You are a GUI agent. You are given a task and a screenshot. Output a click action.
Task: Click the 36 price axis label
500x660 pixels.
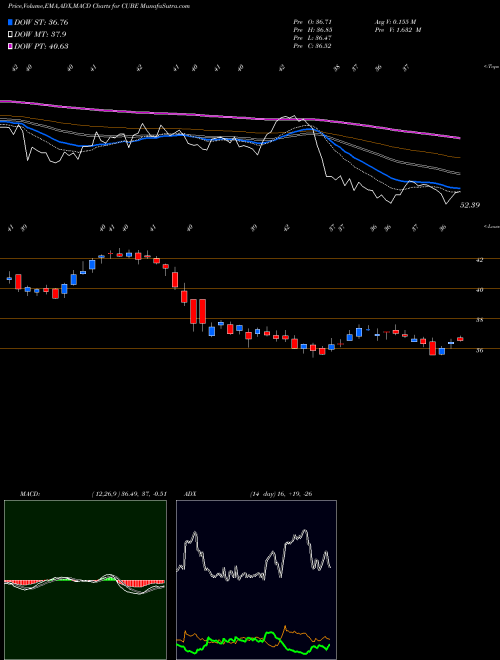point(479,350)
